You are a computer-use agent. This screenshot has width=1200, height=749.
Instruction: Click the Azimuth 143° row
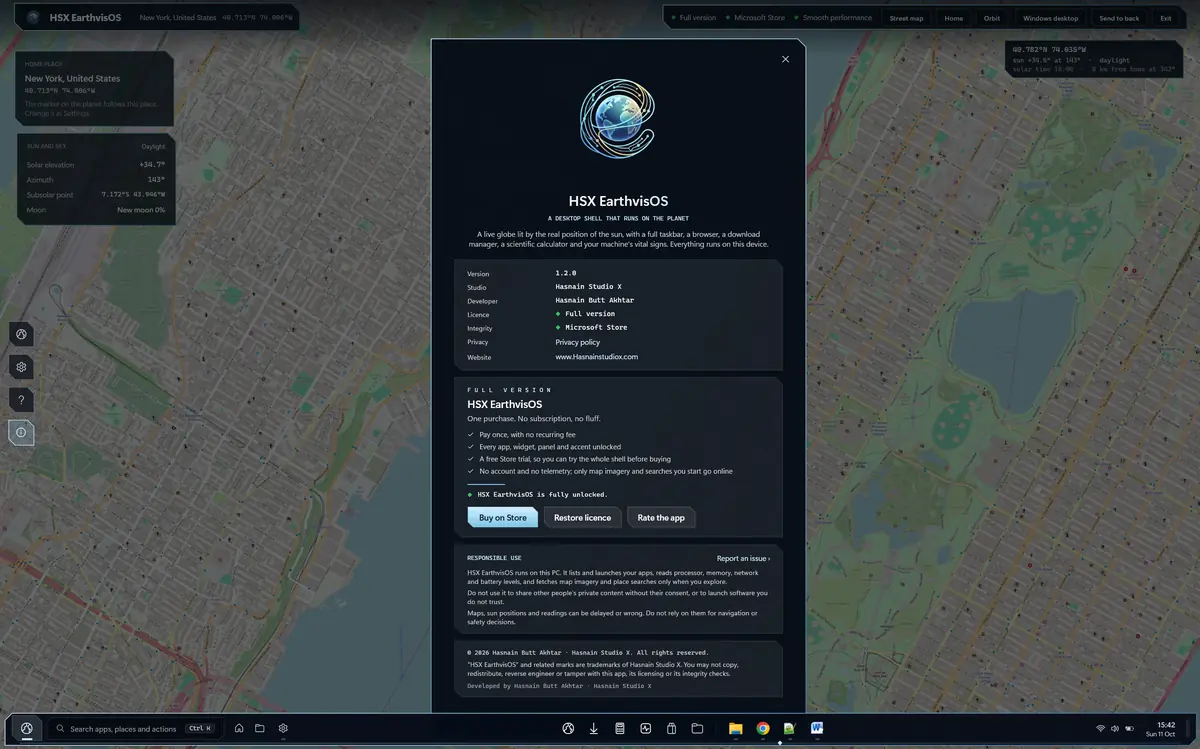(x=96, y=180)
